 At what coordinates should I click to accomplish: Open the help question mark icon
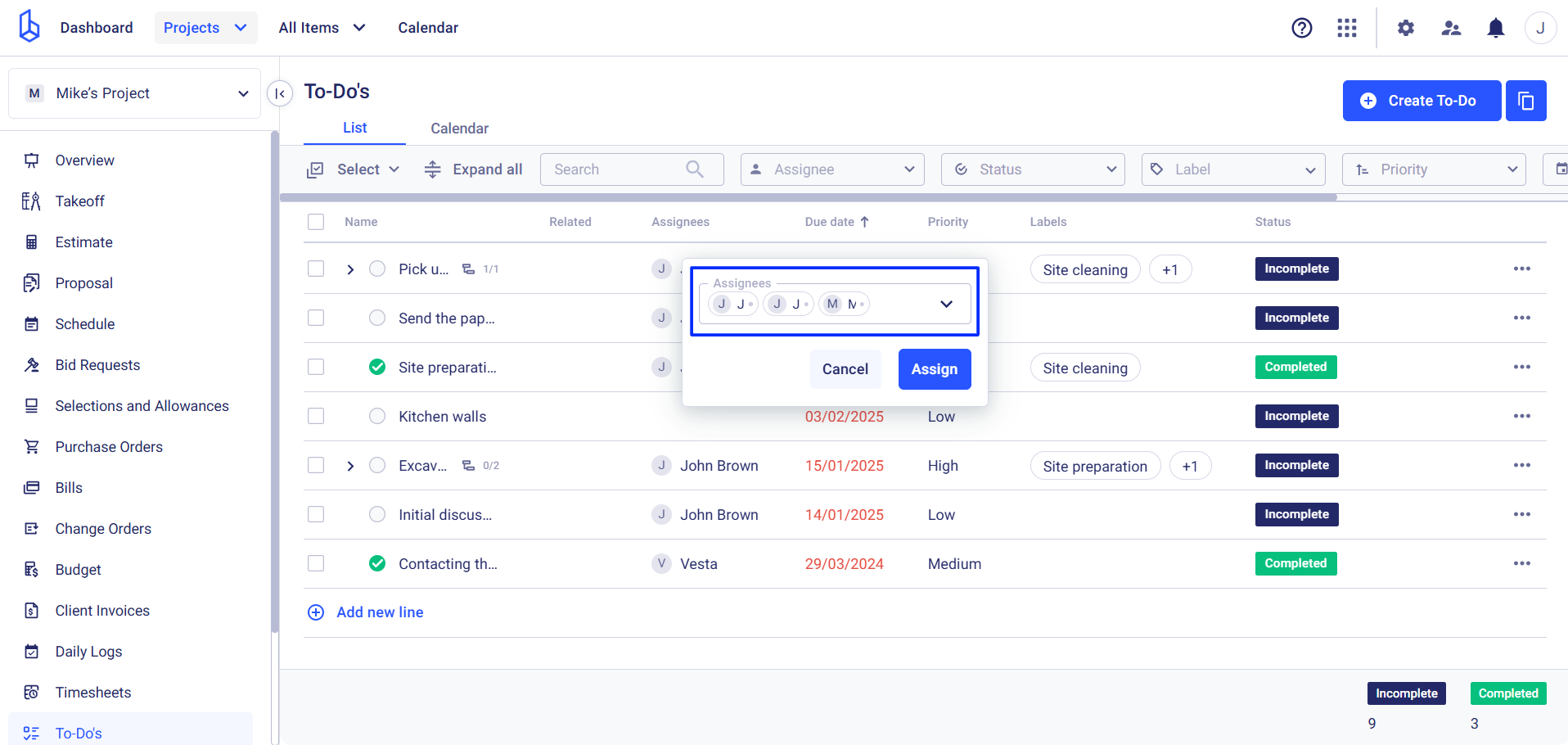(x=1301, y=28)
